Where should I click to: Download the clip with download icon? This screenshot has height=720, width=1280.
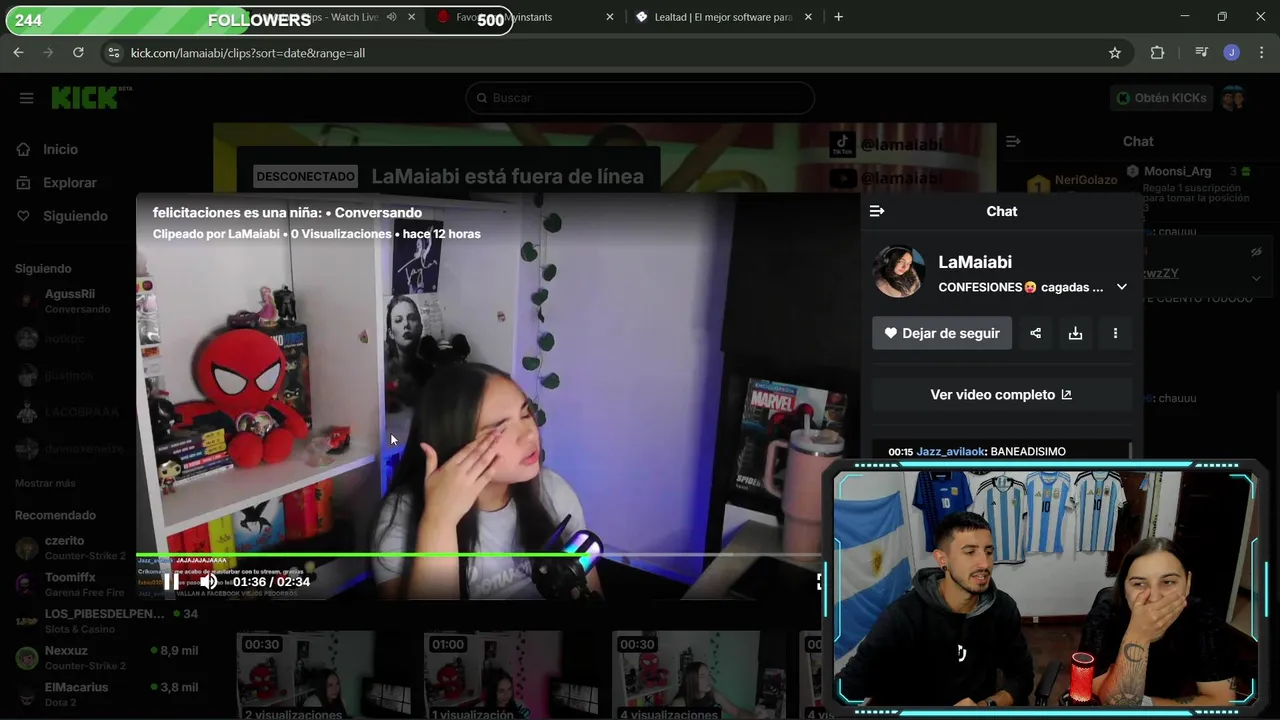(x=1076, y=333)
